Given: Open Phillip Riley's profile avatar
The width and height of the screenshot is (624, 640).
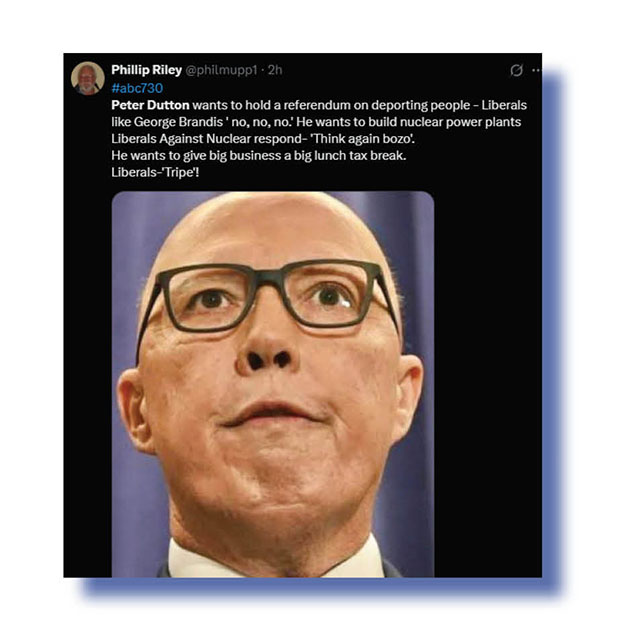Looking at the screenshot, I should tap(88, 78).
